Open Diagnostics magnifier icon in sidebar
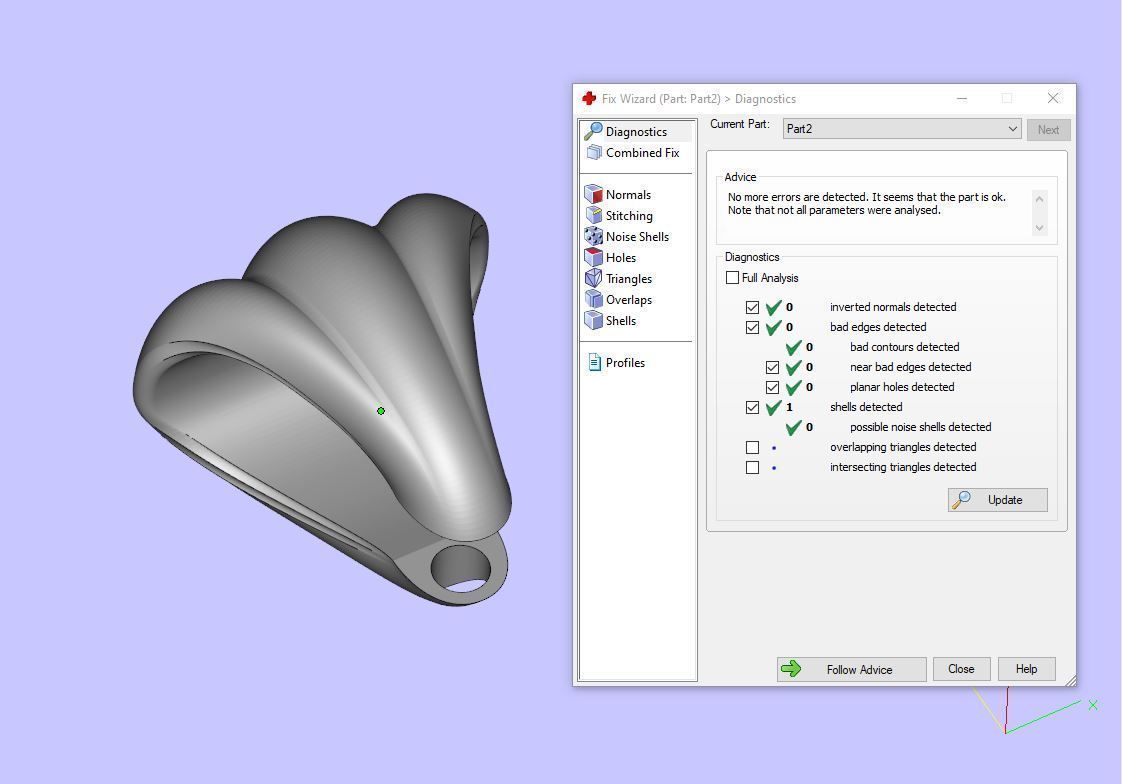Viewport: 1122px width, 784px height. (x=593, y=131)
